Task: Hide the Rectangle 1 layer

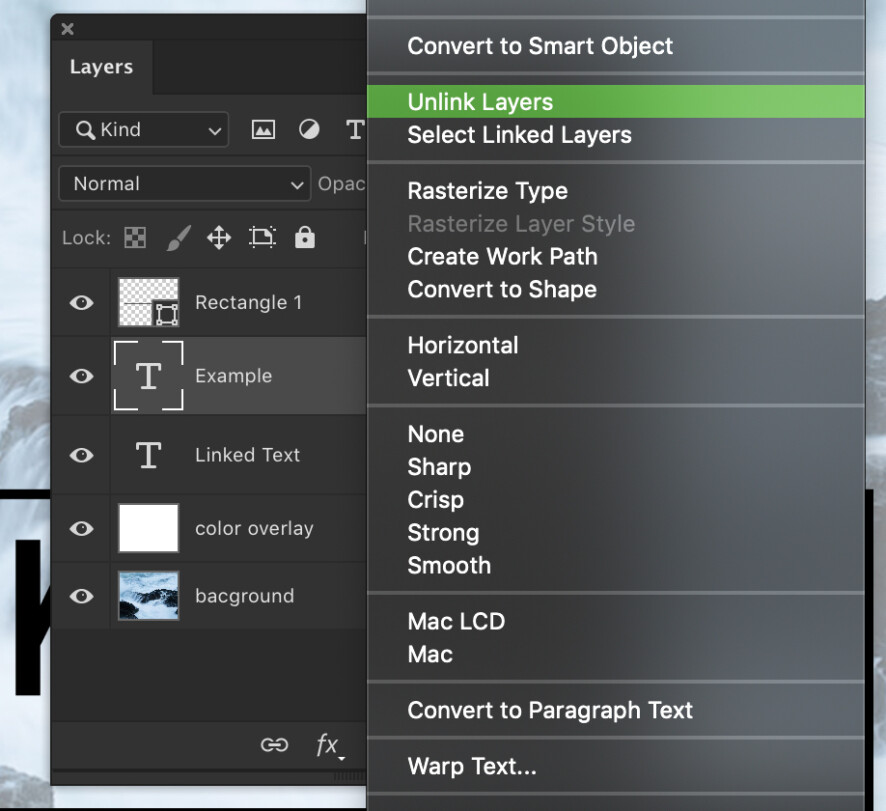Action: [x=80, y=302]
